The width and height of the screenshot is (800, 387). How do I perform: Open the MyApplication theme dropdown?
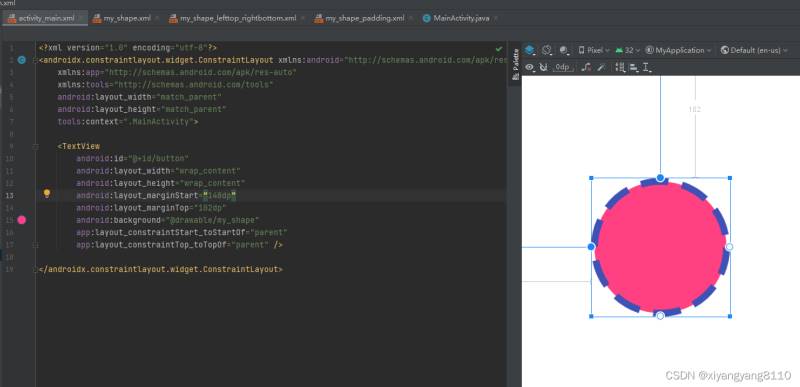(x=678, y=50)
